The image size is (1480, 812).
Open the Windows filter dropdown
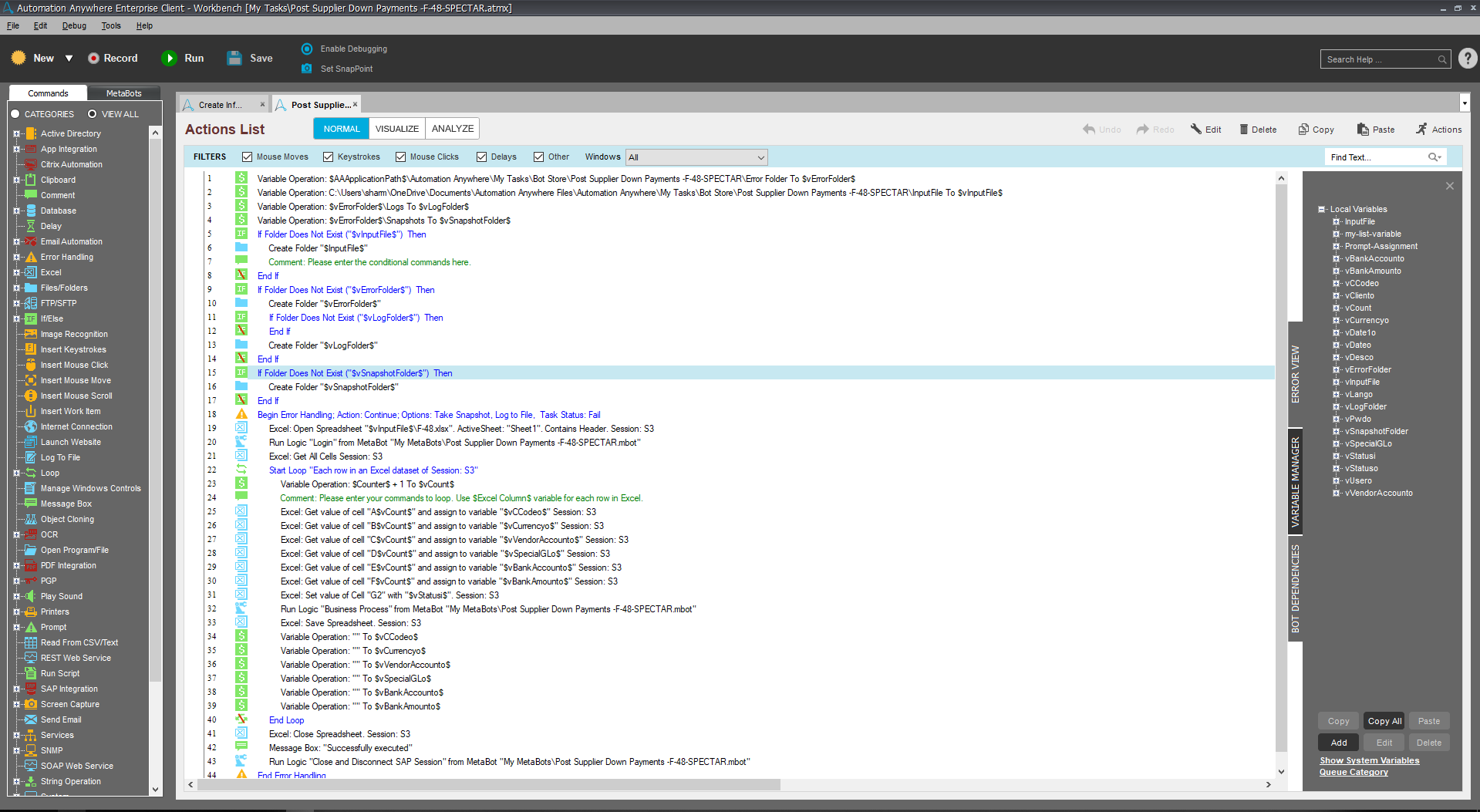click(760, 157)
